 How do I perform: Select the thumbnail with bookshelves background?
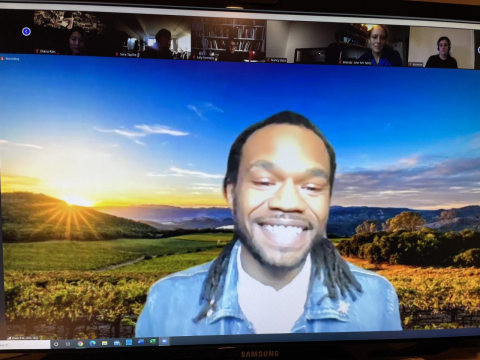pos(229,40)
